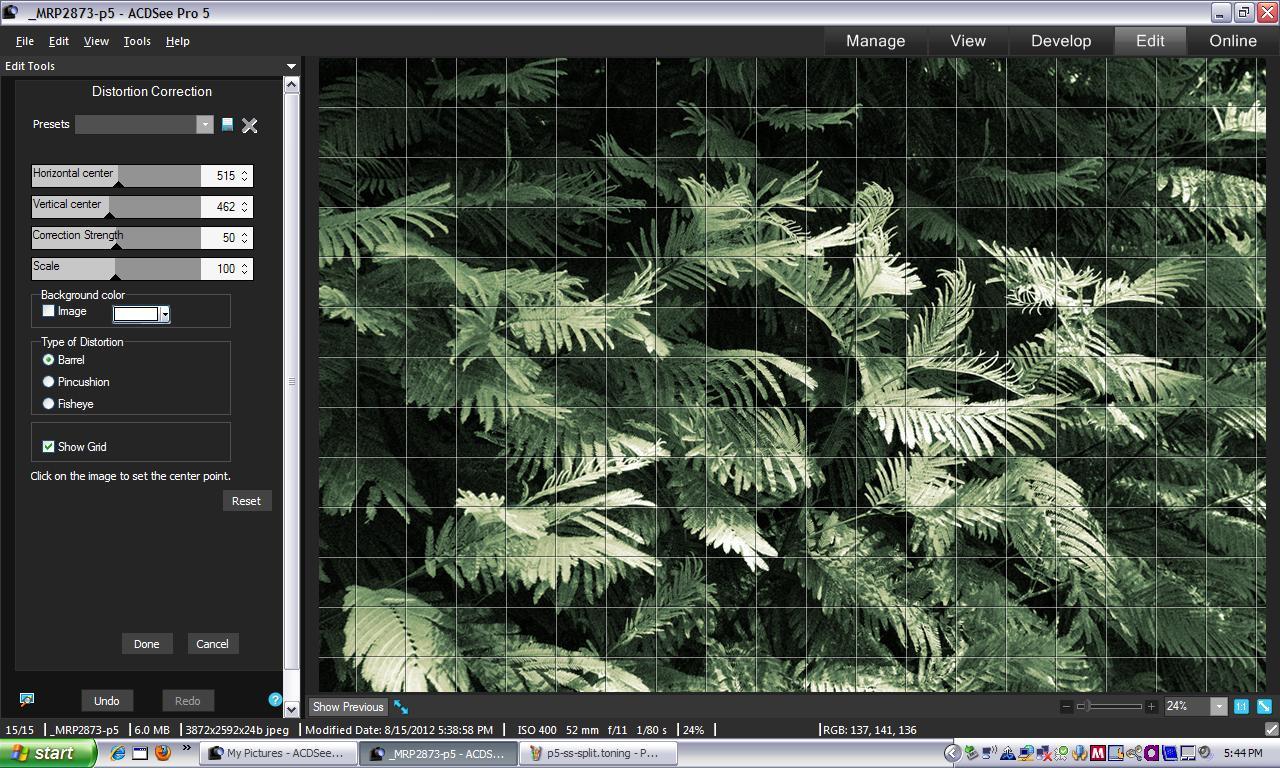1280x768 pixels.
Task: Uncheck the Show Grid checkbox
Action: click(x=48, y=447)
